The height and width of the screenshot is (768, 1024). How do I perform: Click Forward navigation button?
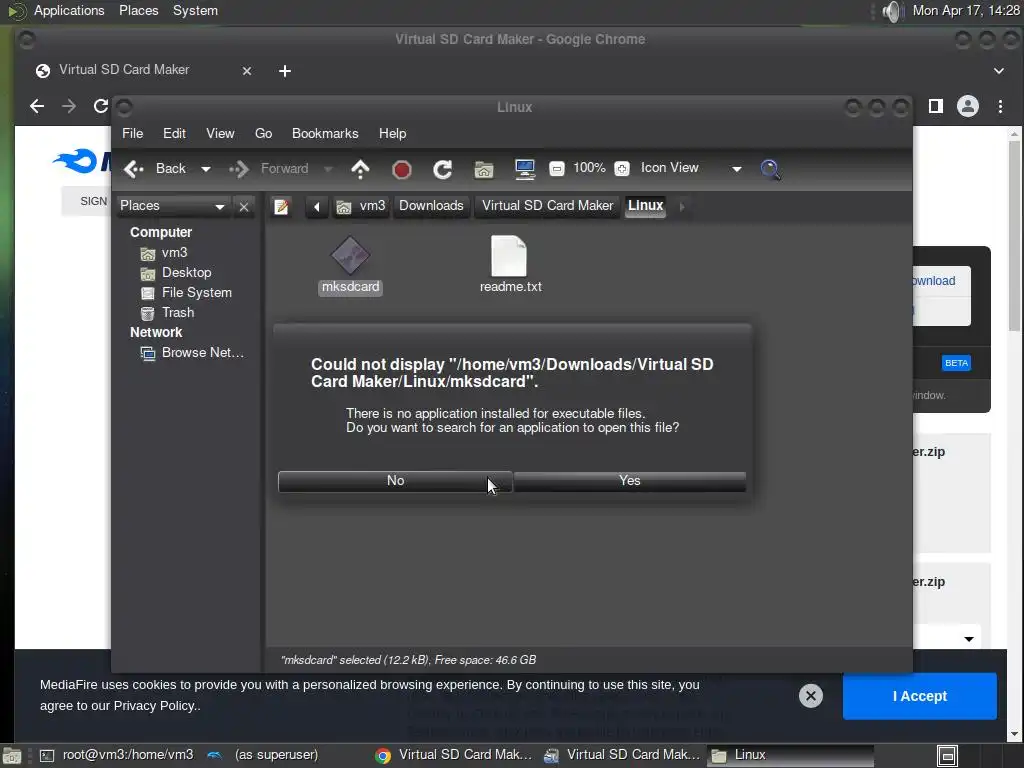tap(268, 168)
